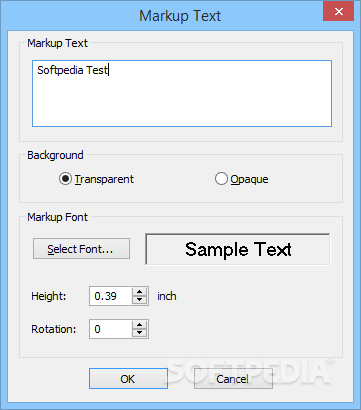Increase Rotation with the up arrow
The image size is (361, 410).
[x=140, y=325]
